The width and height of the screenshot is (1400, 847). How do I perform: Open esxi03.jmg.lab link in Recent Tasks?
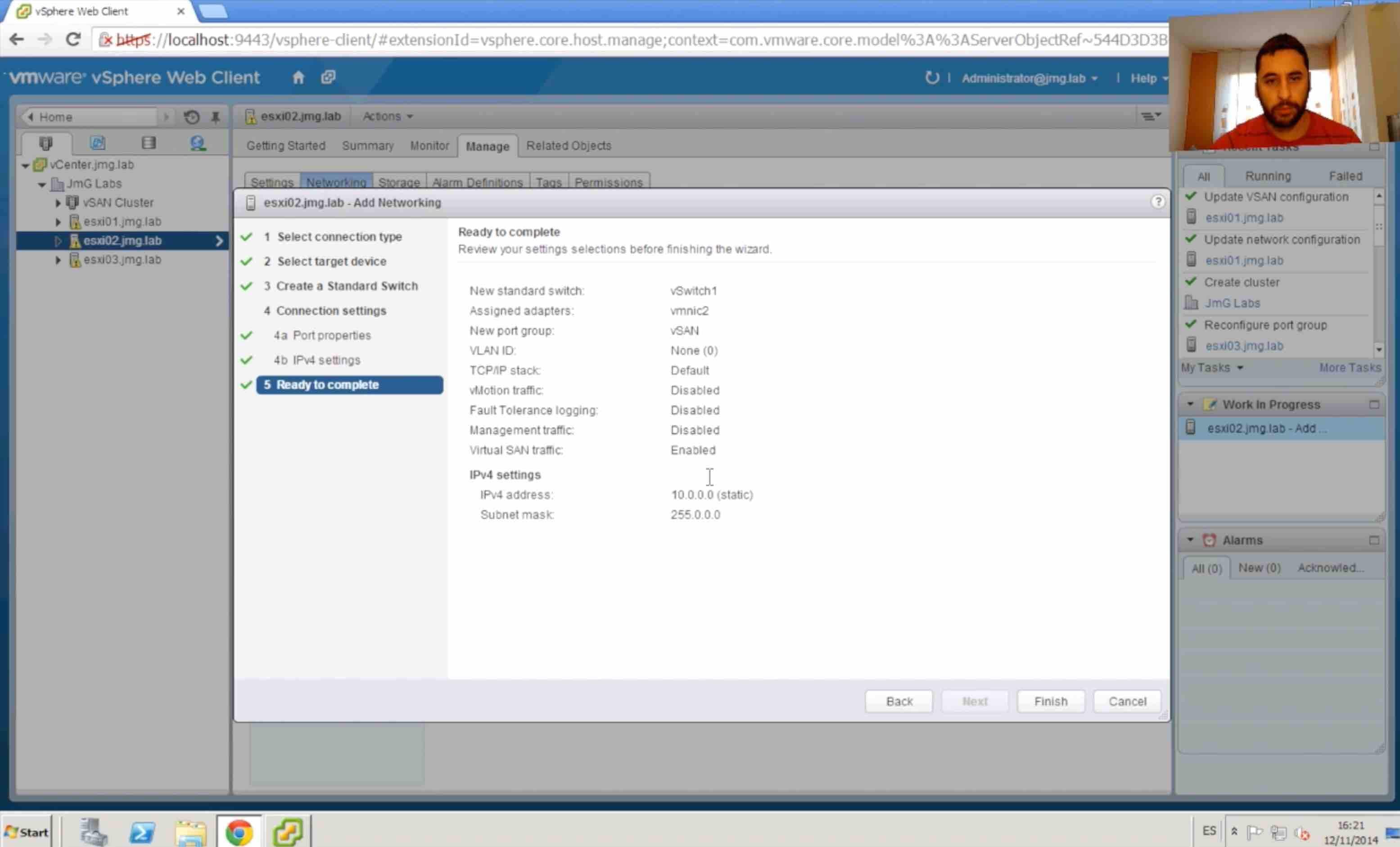[x=1244, y=346]
